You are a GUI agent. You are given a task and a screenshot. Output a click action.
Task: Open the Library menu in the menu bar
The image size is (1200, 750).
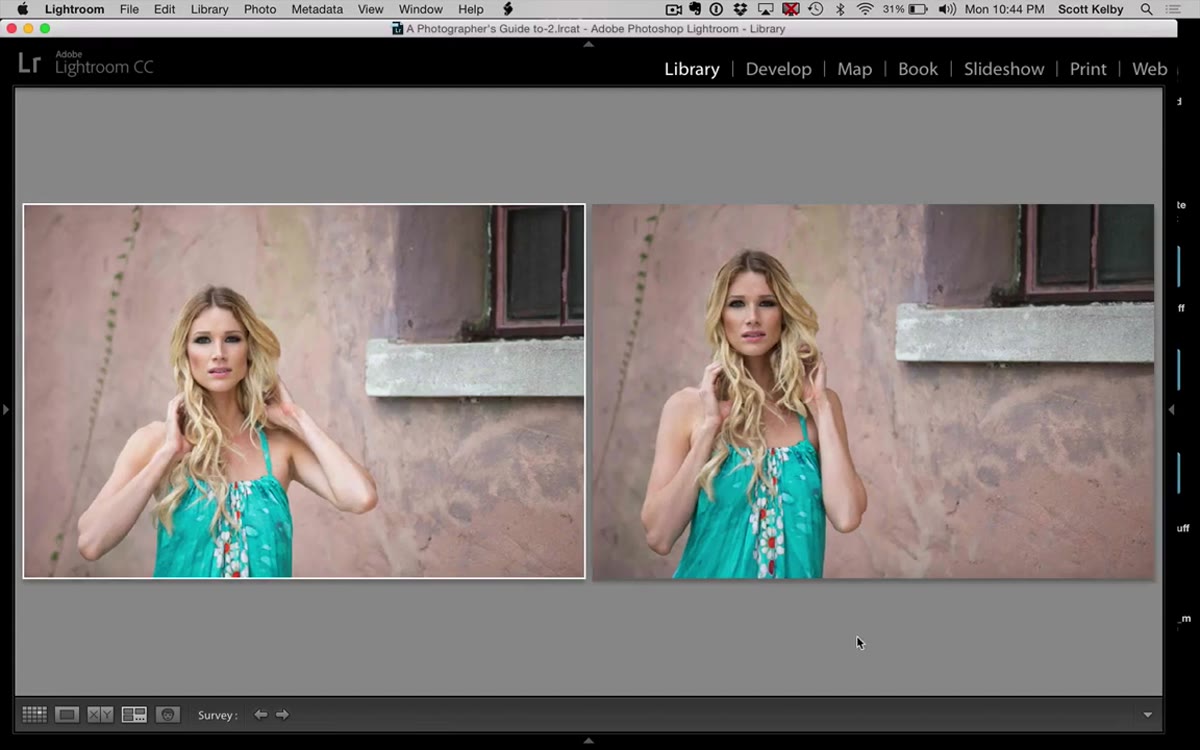[x=209, y=9]
